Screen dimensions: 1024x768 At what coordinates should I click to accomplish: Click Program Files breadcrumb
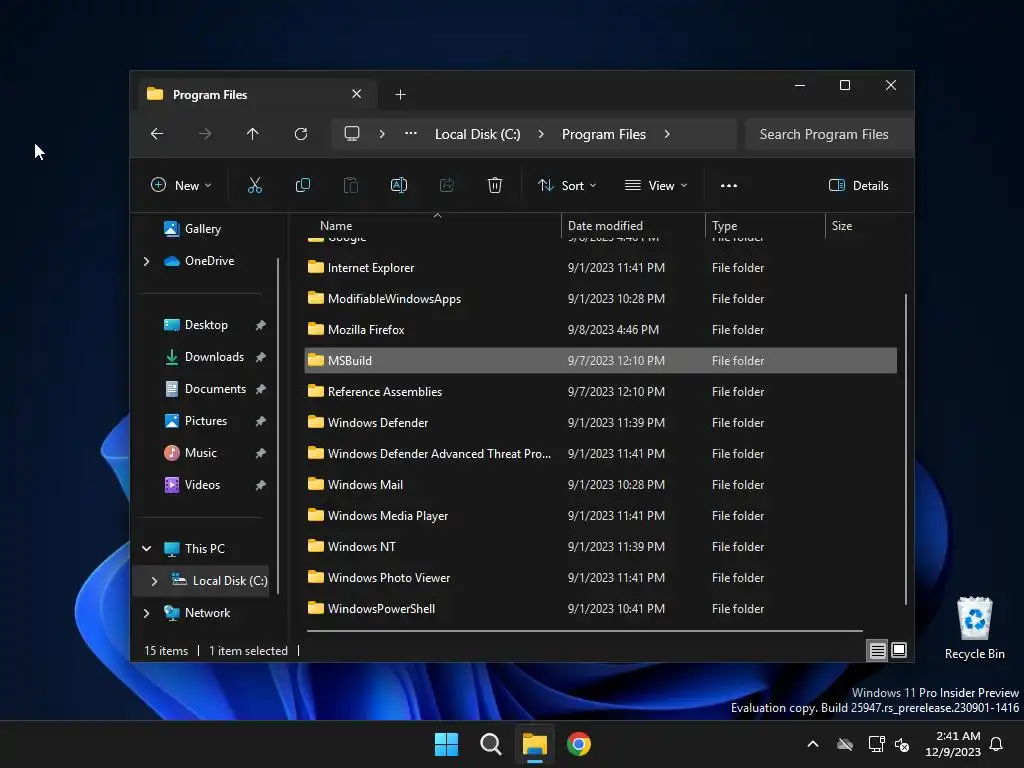coord(603,134)
